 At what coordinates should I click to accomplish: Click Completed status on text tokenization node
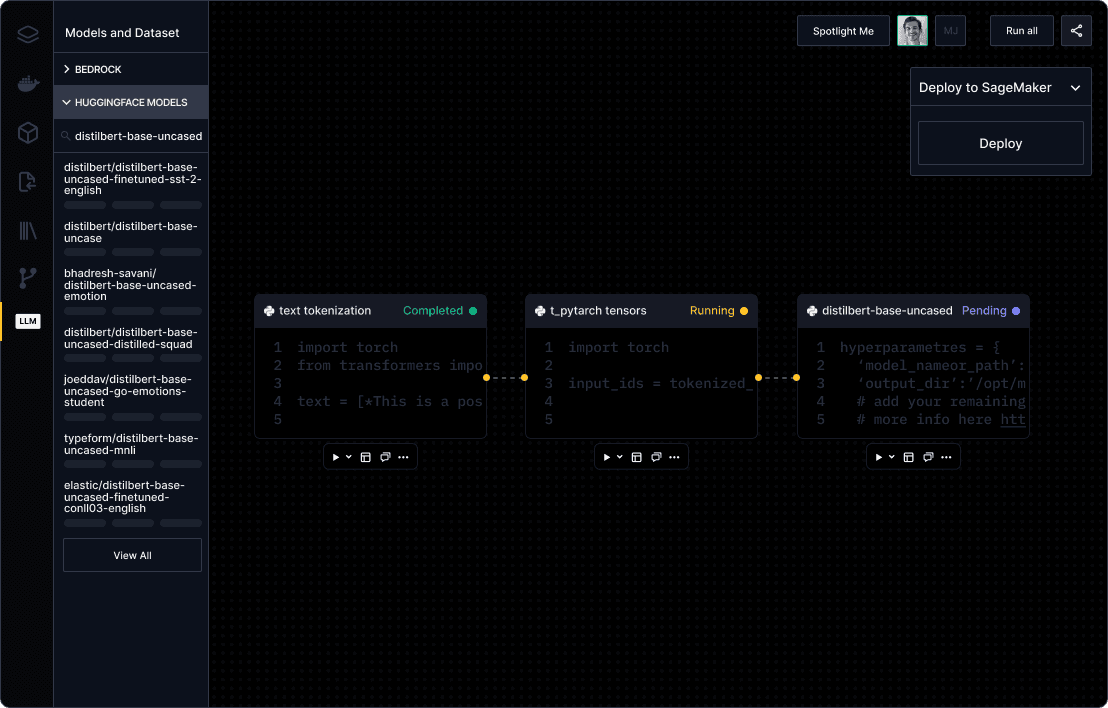(x=440, y=311)
